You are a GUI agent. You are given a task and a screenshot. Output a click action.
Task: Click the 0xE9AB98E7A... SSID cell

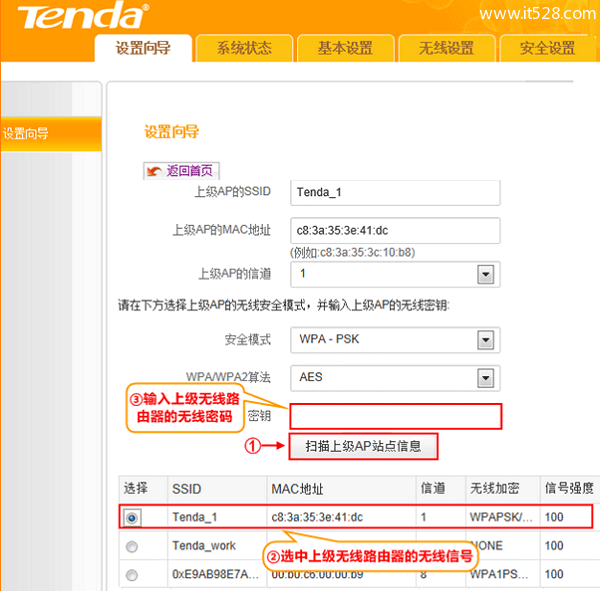click(x=215, y=574)
